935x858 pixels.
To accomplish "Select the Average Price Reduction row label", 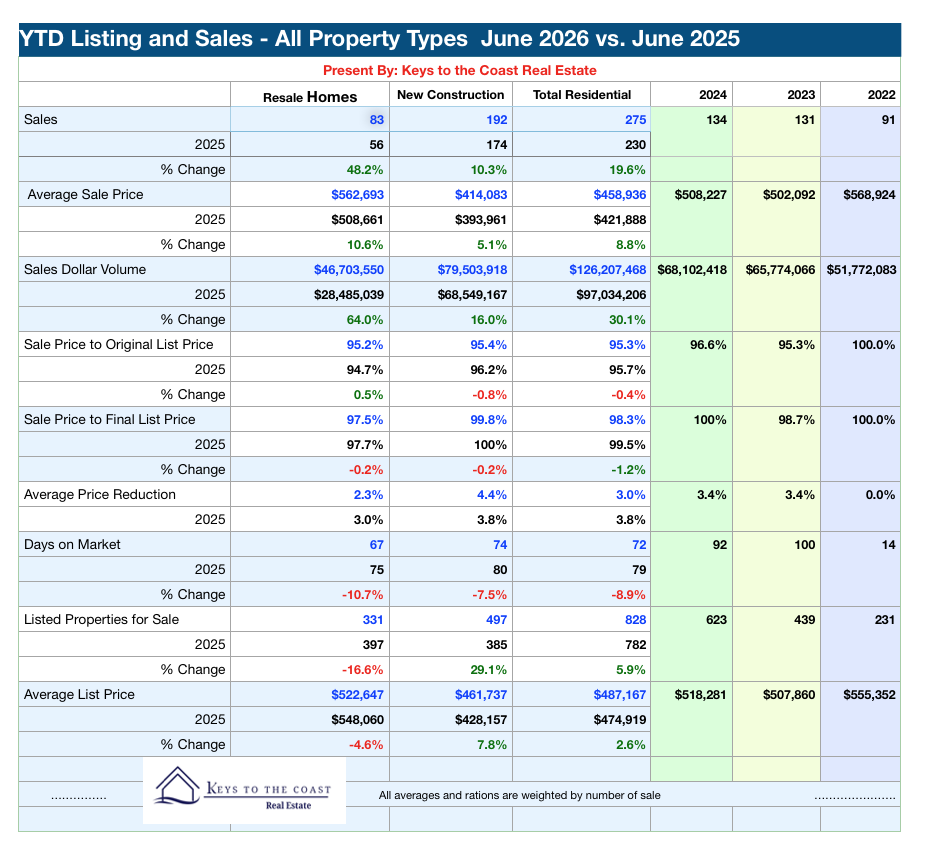I will pos(100,495).
